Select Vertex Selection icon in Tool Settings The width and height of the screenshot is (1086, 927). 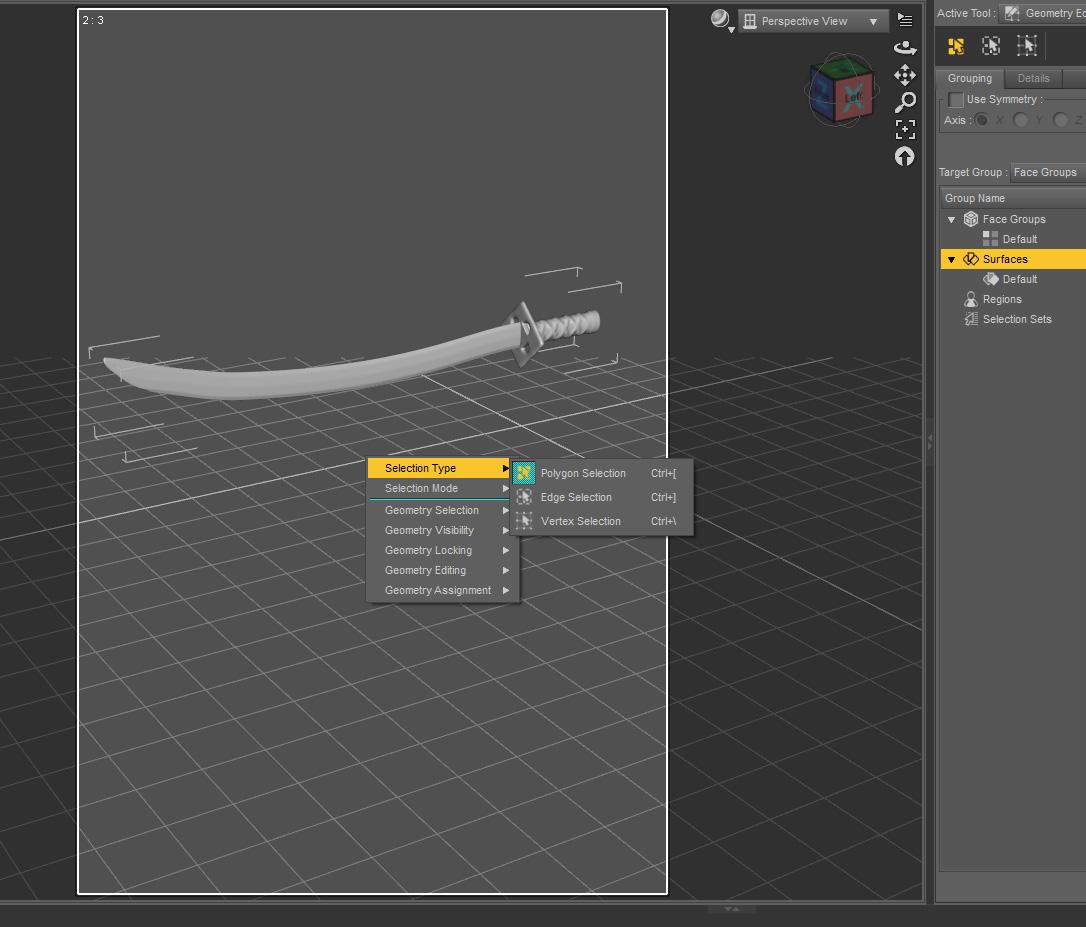1026,46
